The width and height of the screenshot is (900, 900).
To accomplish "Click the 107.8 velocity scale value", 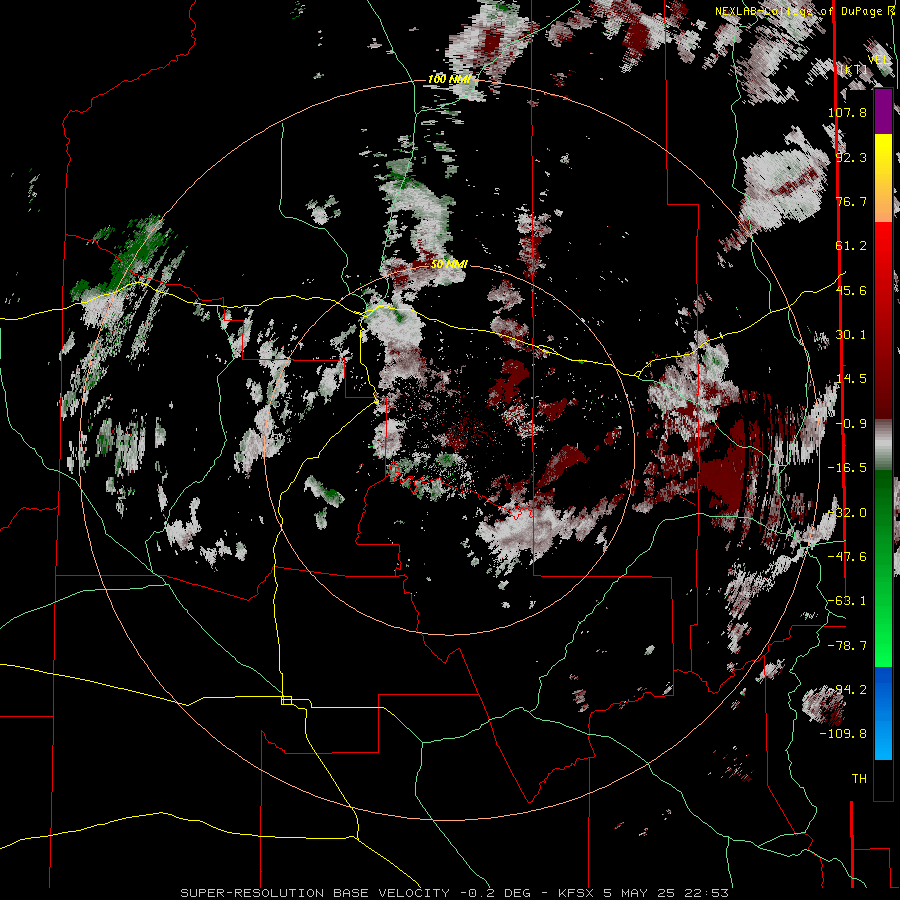I will (847, 112).
